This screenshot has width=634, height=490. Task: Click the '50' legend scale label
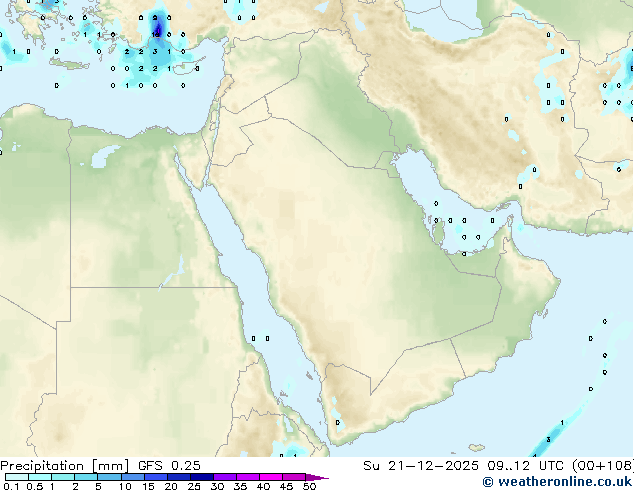coord(309,486)
